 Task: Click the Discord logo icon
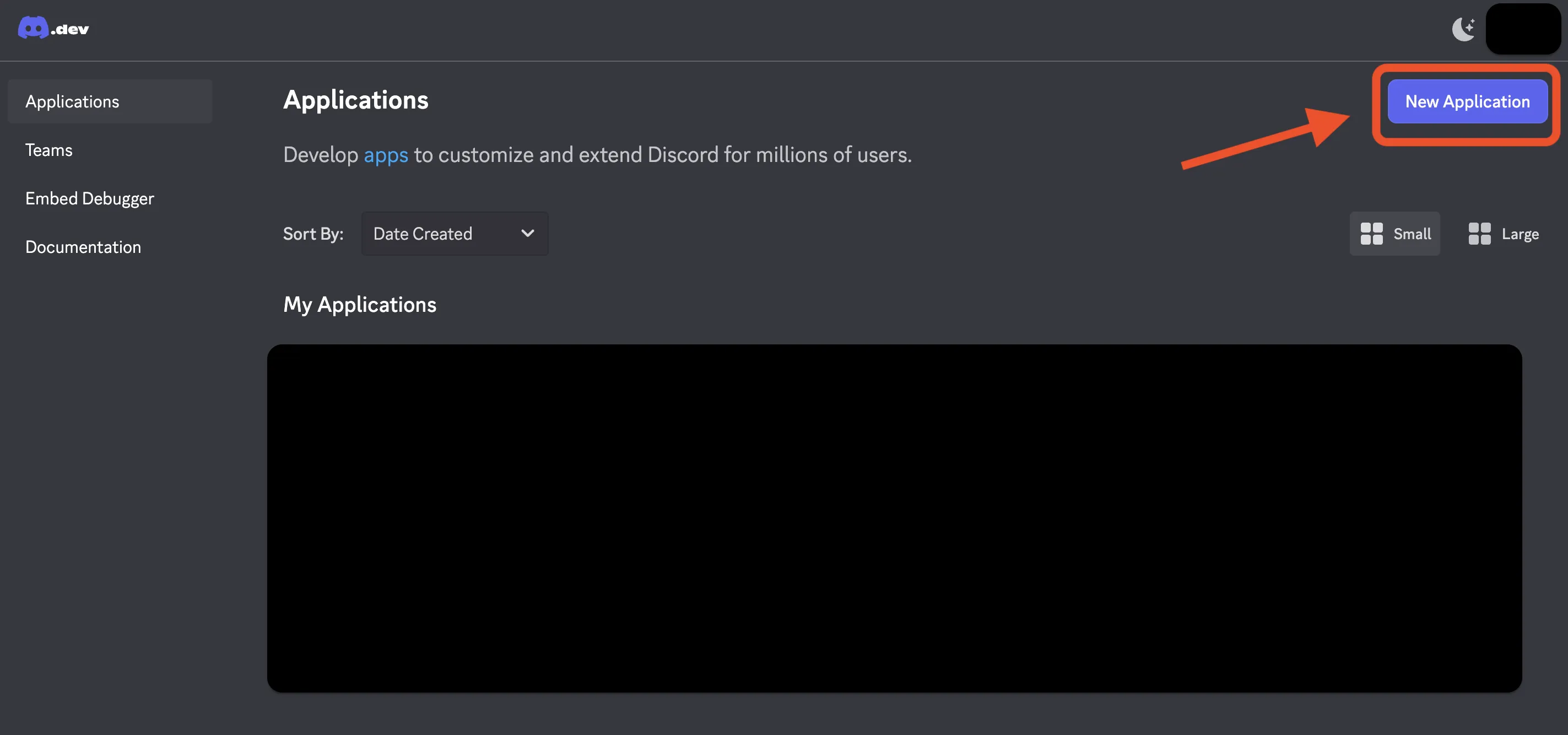click(33, 28)
